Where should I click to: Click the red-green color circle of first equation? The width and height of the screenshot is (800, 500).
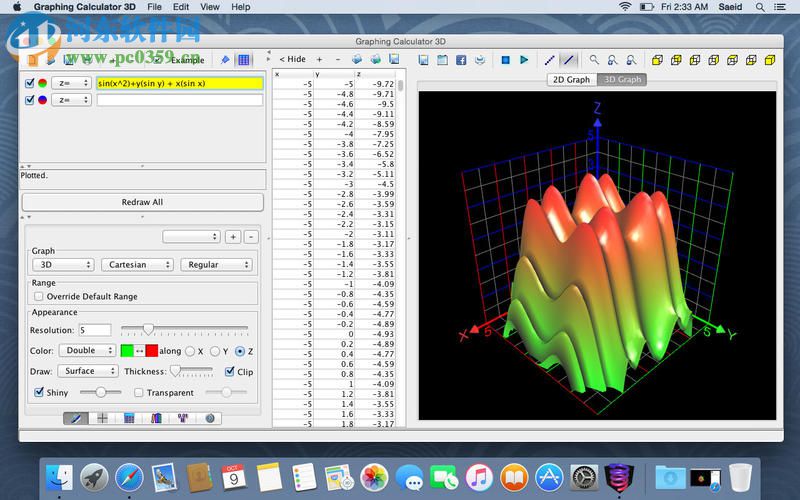pos(43,83)
